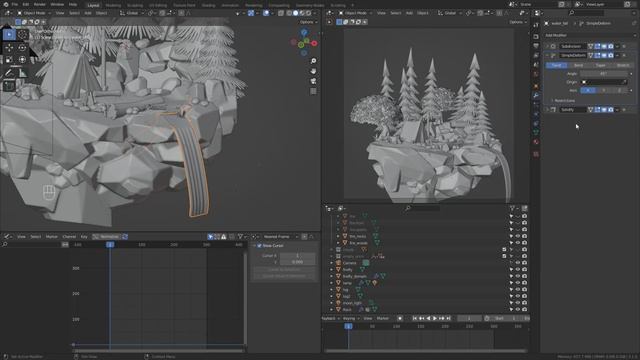Open the Render menu

pos(40,4)
